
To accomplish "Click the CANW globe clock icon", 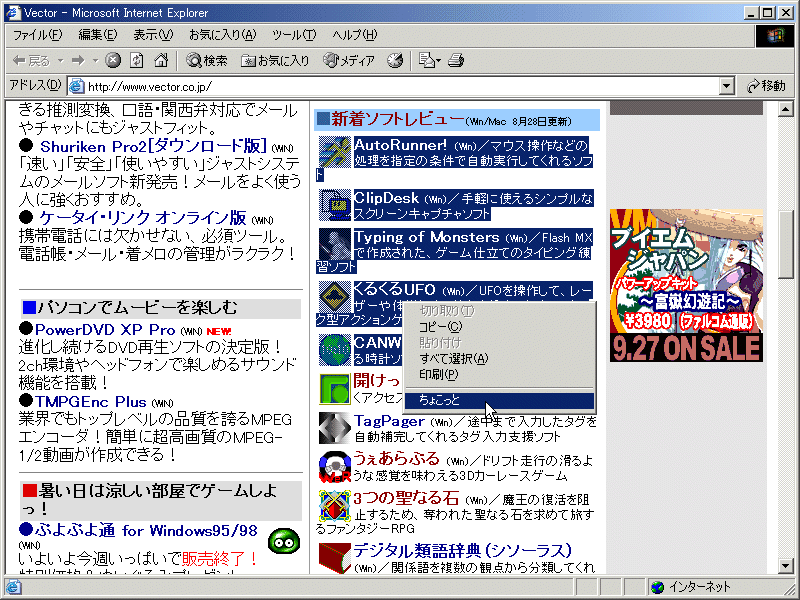I will tap(335, 349).
